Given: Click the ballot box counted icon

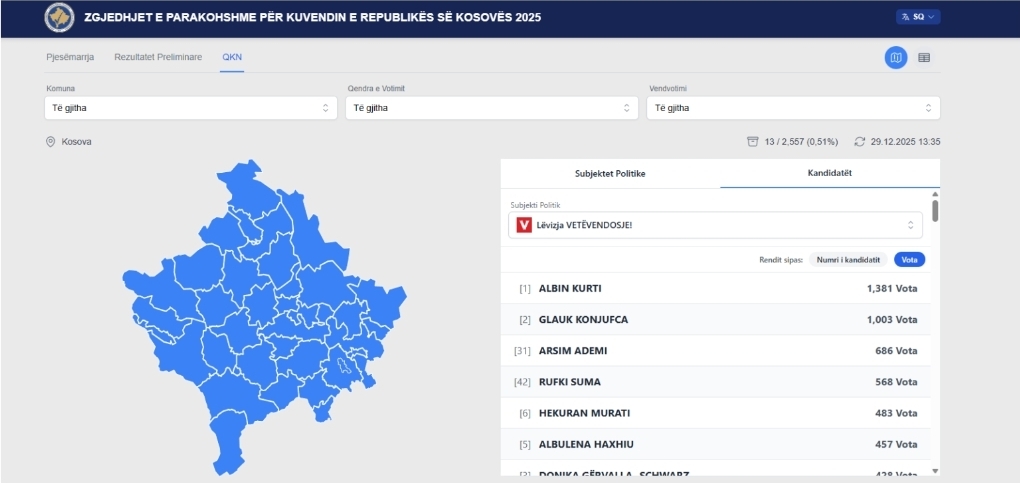Looking at the screenshot, I should [752, 142].
